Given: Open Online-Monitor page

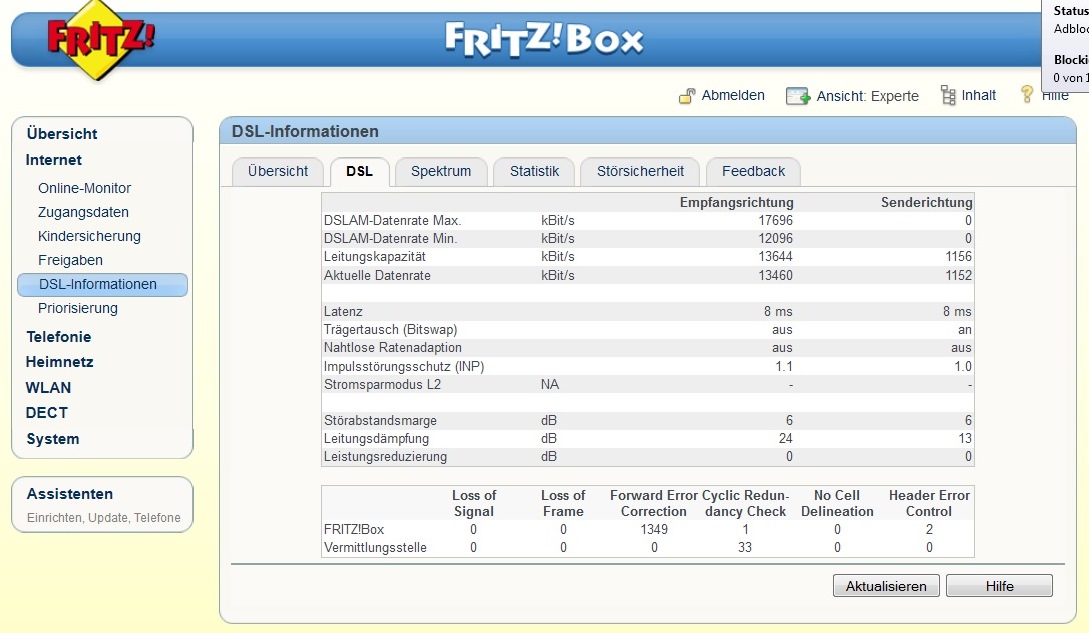Looking at the screenshot, I should click(x=85, y=188).
